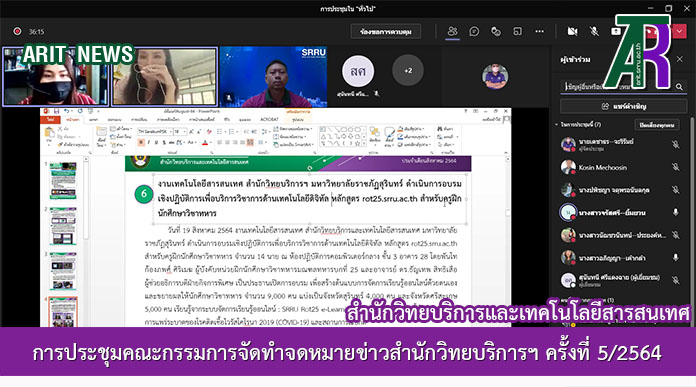Click the Quick Styles icon in Drawing group
This screenshot has width=696, height=387.
coord(389,134)
